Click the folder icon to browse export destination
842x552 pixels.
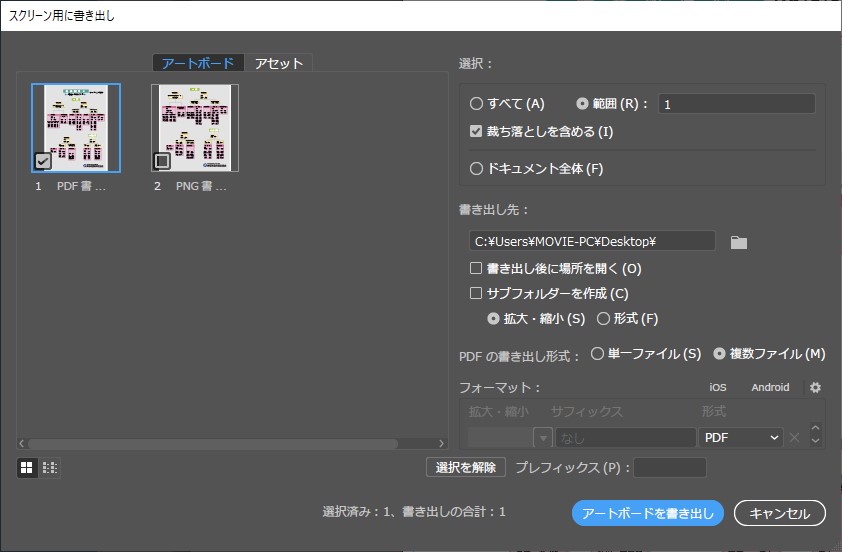pos(739,242)
